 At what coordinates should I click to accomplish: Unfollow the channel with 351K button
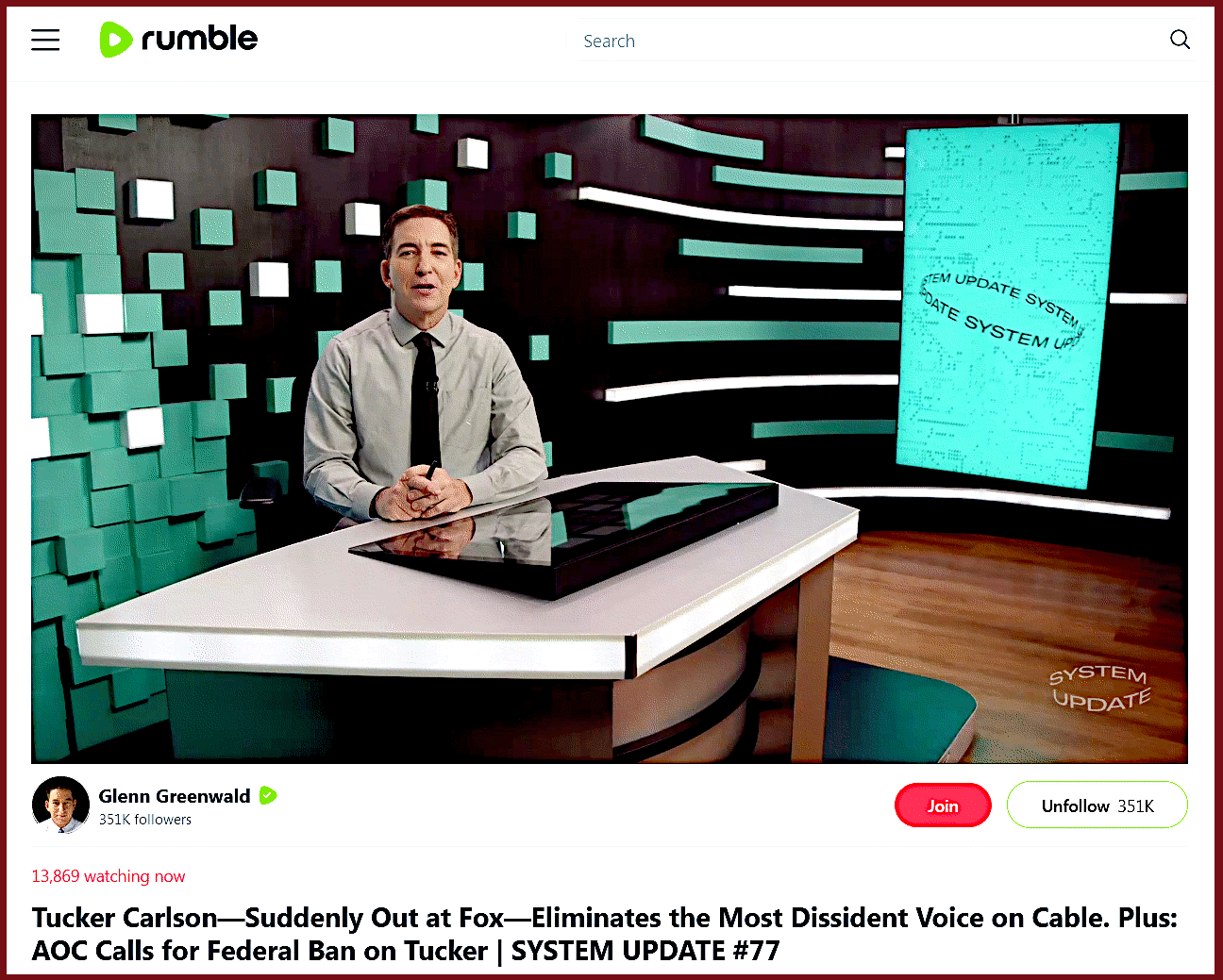coord(1097,806)
